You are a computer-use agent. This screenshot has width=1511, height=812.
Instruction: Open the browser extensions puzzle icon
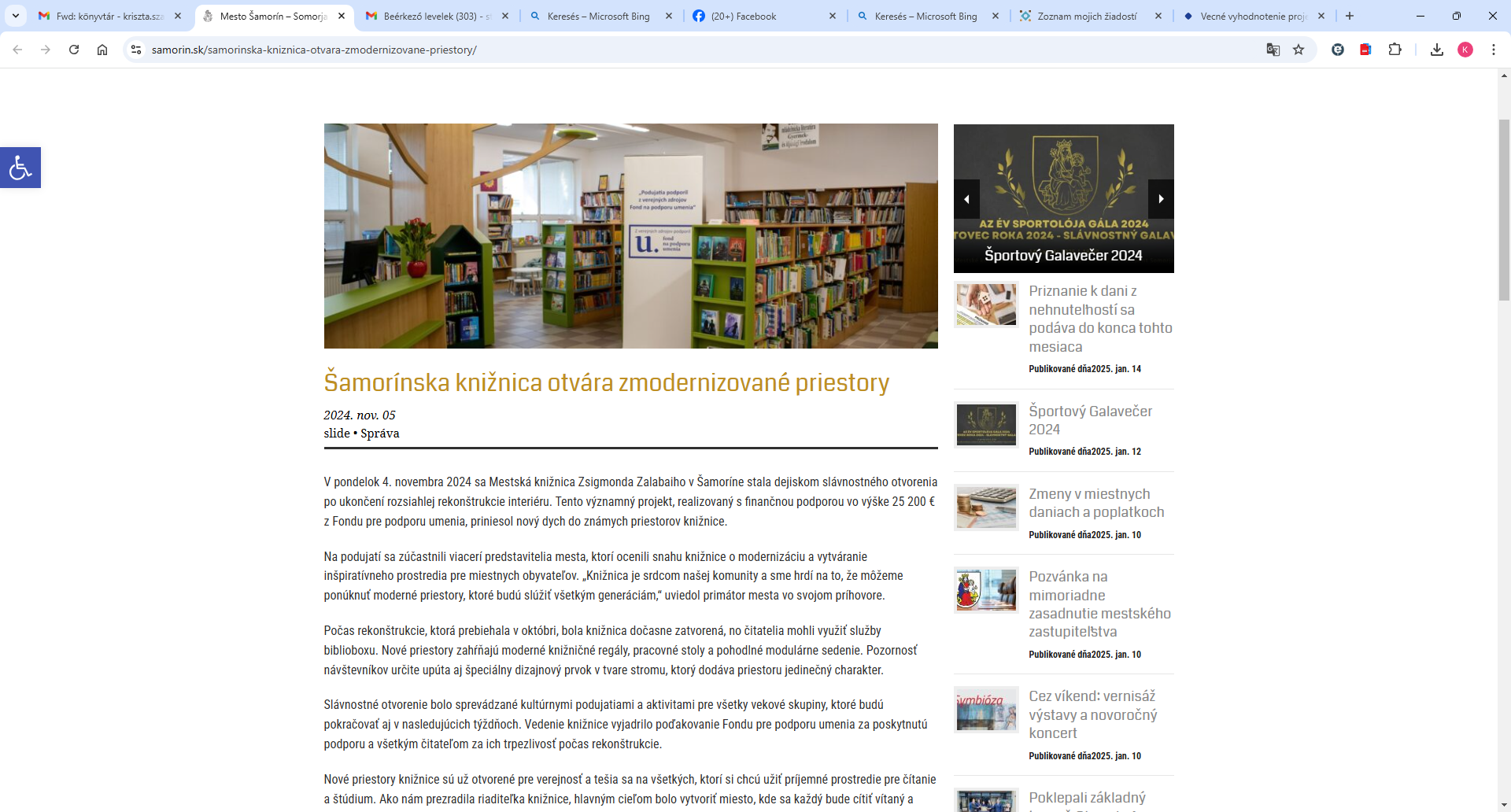click(1395, 50)
